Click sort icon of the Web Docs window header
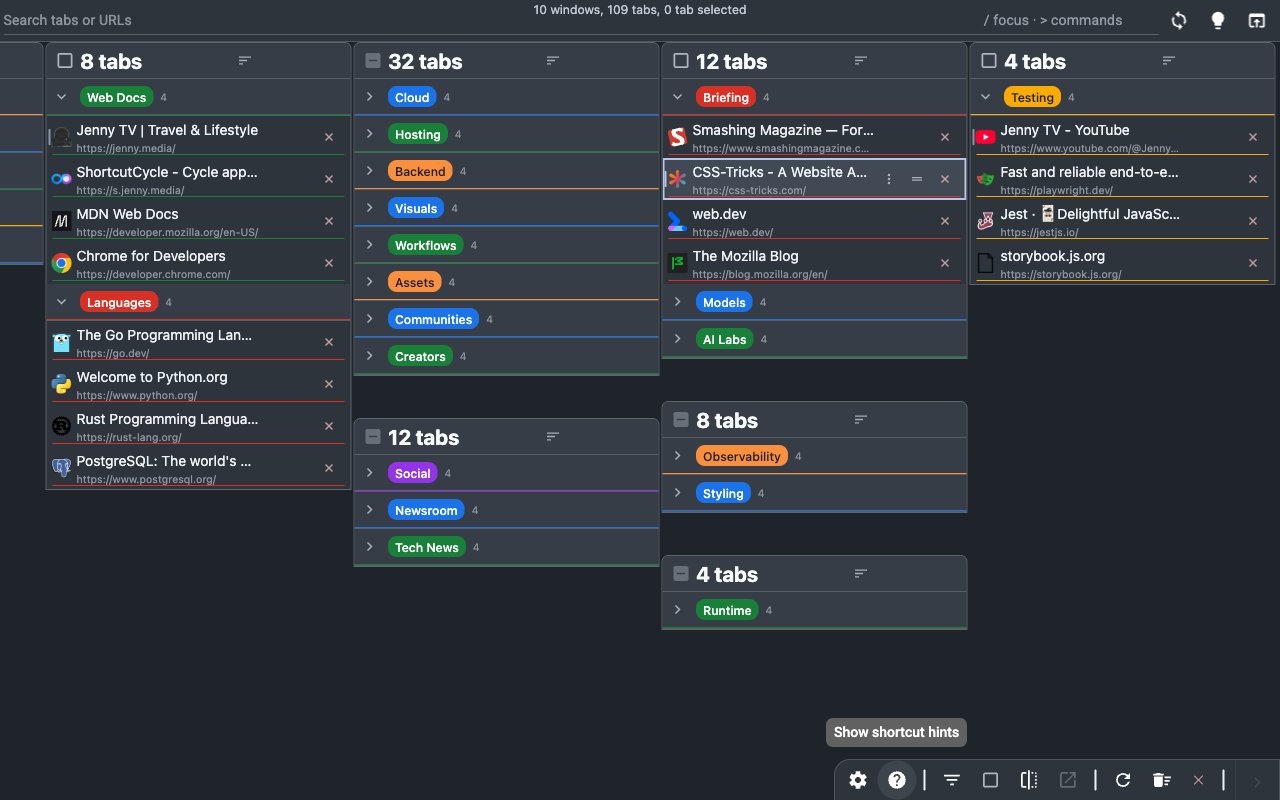The image size is (1280, 800). (244, 61)
